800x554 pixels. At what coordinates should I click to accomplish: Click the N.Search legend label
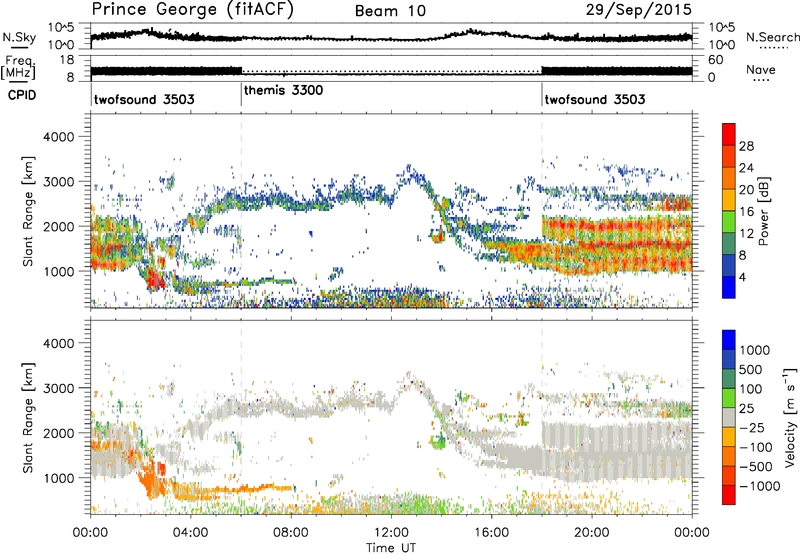tap(772, 37)
